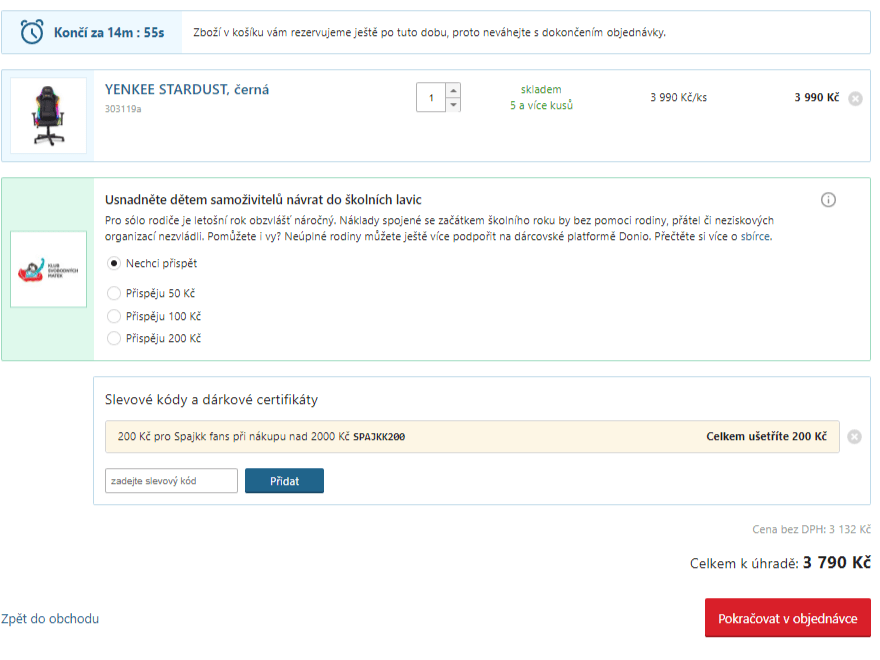Open the YENKEE STARDUST chair thumbnail
880x660 pixels.
pos(49,116)
